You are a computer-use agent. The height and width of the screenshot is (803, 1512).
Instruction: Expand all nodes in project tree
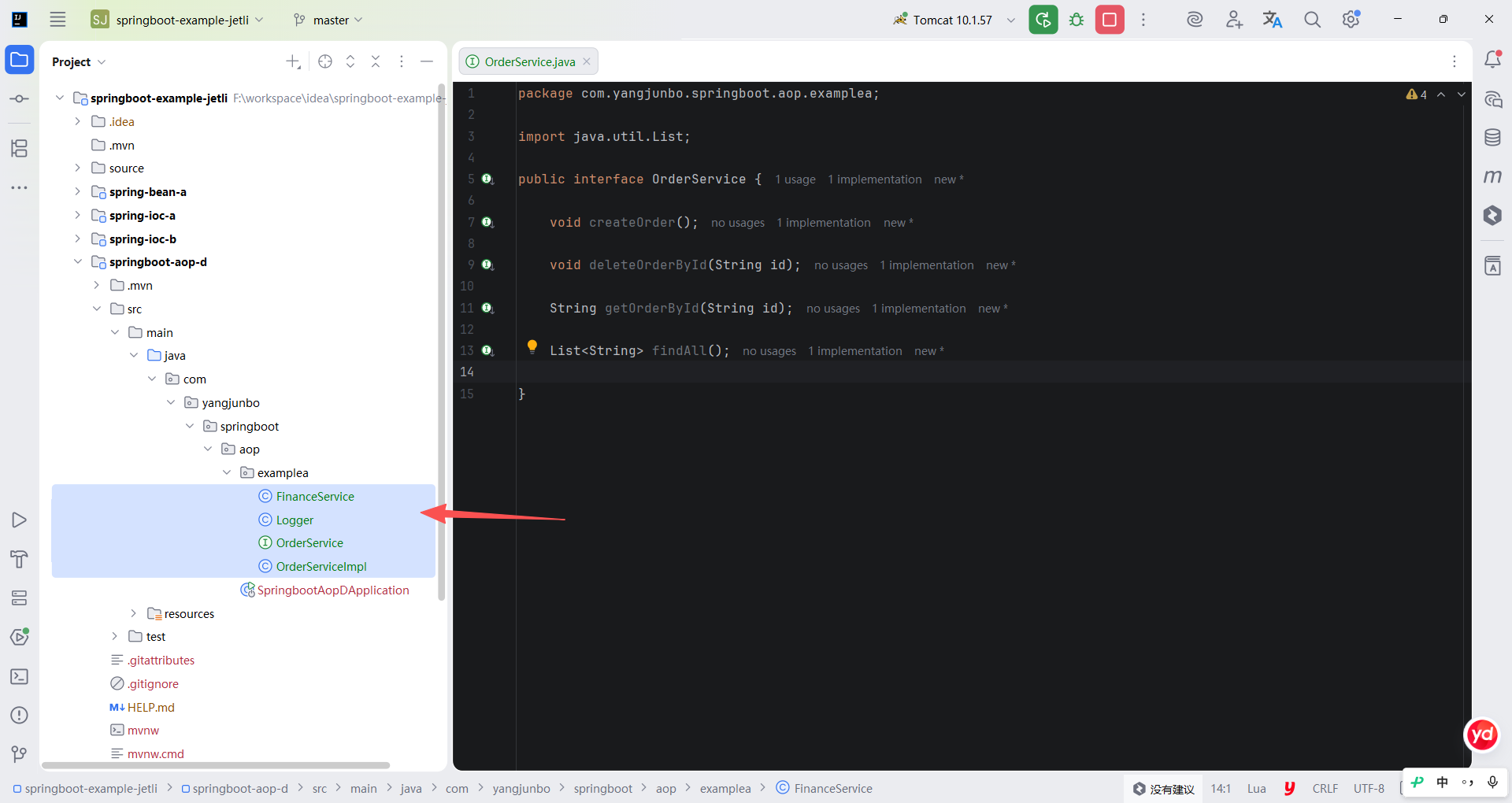pyautogui.click(x=350, y=61)
